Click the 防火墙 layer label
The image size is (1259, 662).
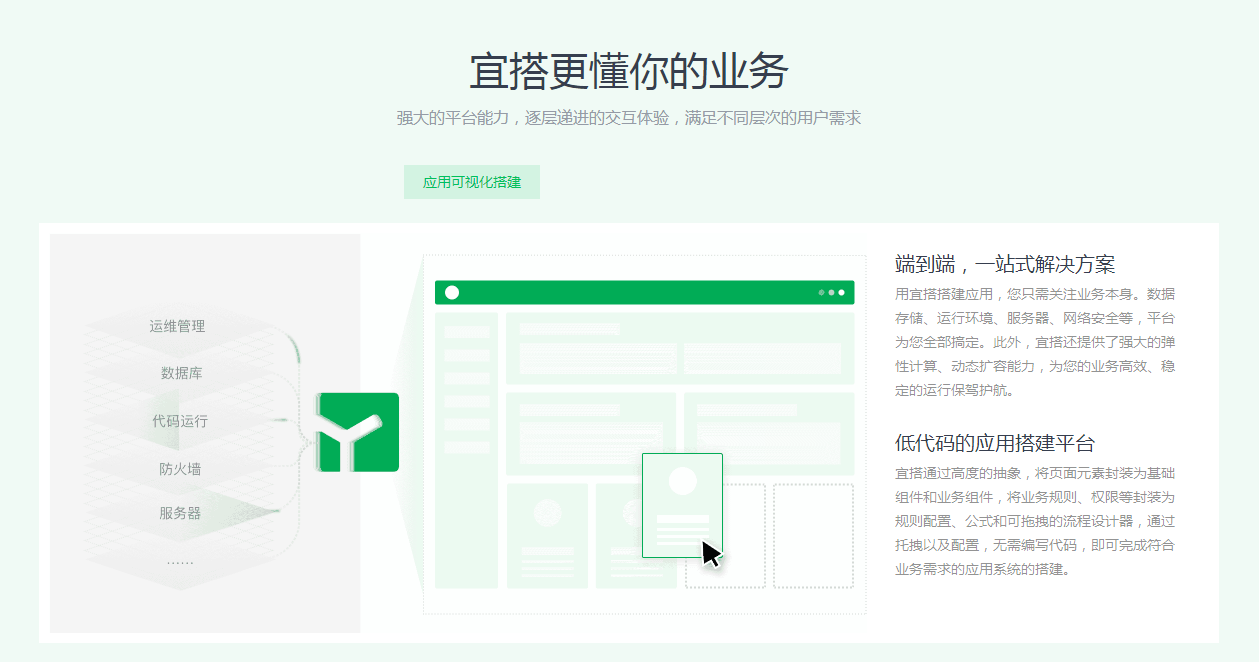(180, 468)
